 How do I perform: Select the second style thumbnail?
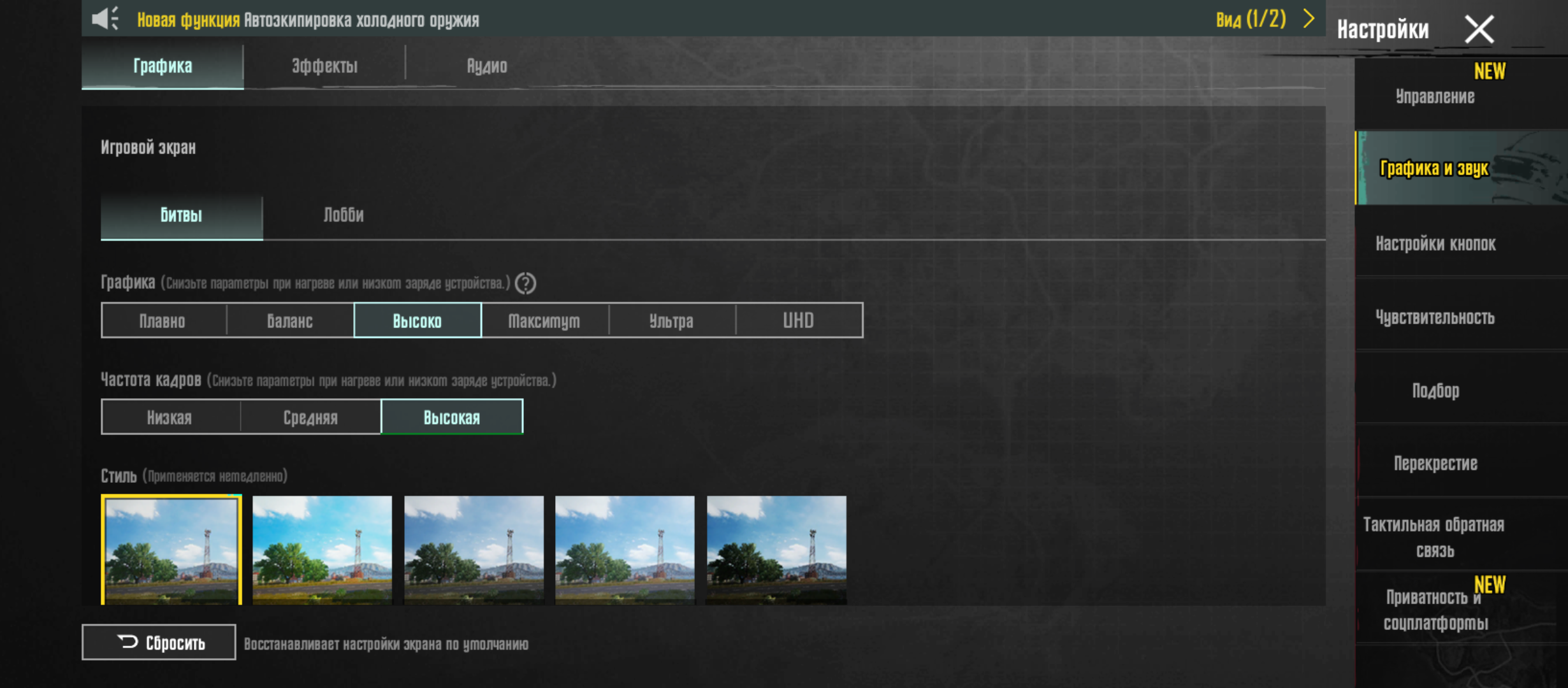coord(323,550)
